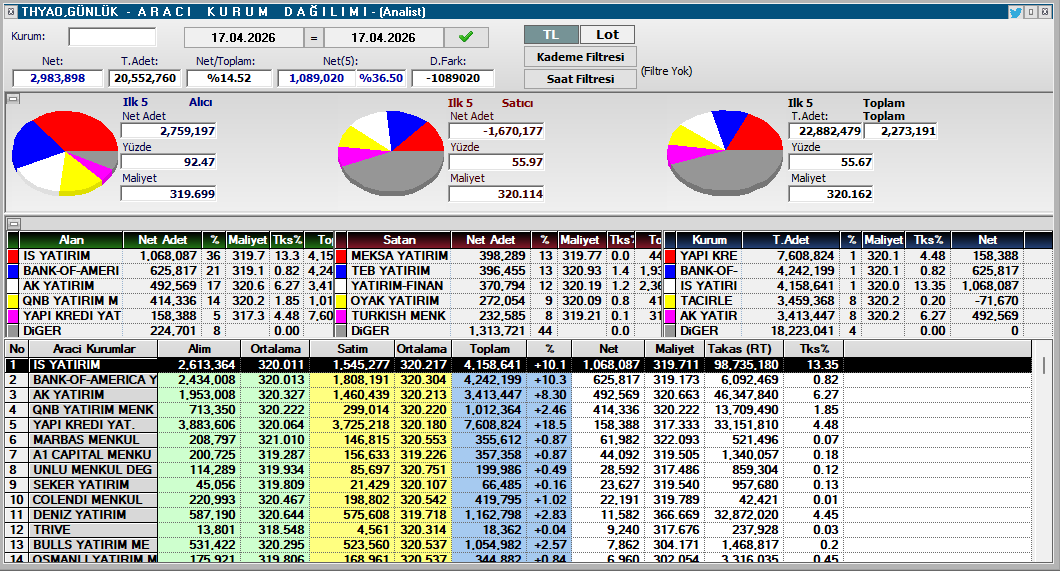The height and width of the screenshot is (571, 1060).
Task: Select MARBAS MENKUL row
Action: (519, 440)
